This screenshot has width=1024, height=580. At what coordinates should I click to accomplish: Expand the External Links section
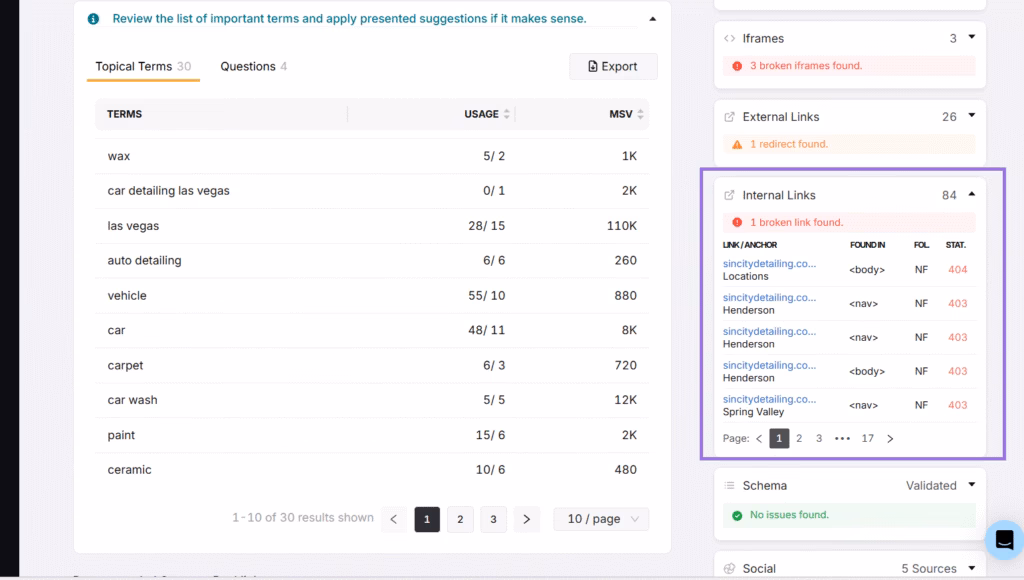click(x=971, y=116)
